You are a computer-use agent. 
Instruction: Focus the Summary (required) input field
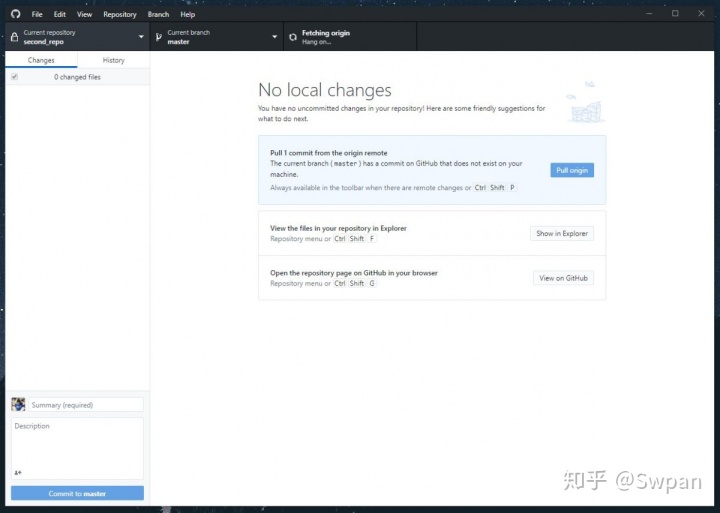coord(86,405)
